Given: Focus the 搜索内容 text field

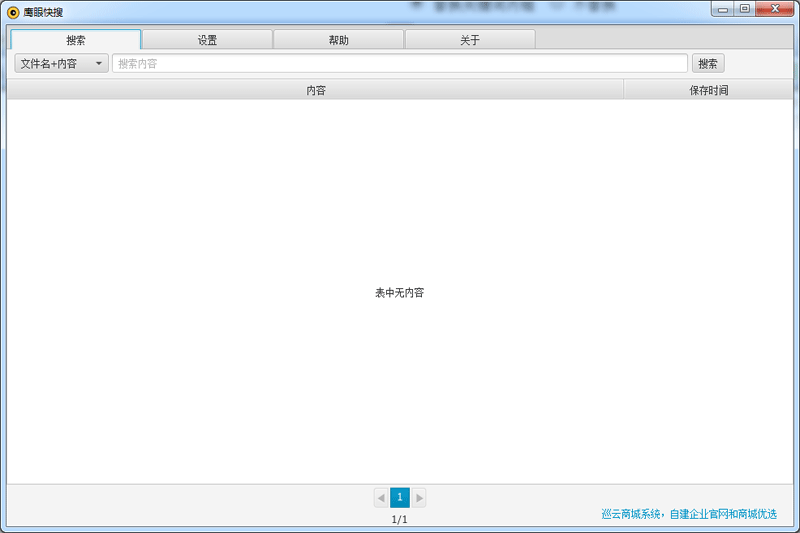Looking at the screenshot, I should (399, 64).
